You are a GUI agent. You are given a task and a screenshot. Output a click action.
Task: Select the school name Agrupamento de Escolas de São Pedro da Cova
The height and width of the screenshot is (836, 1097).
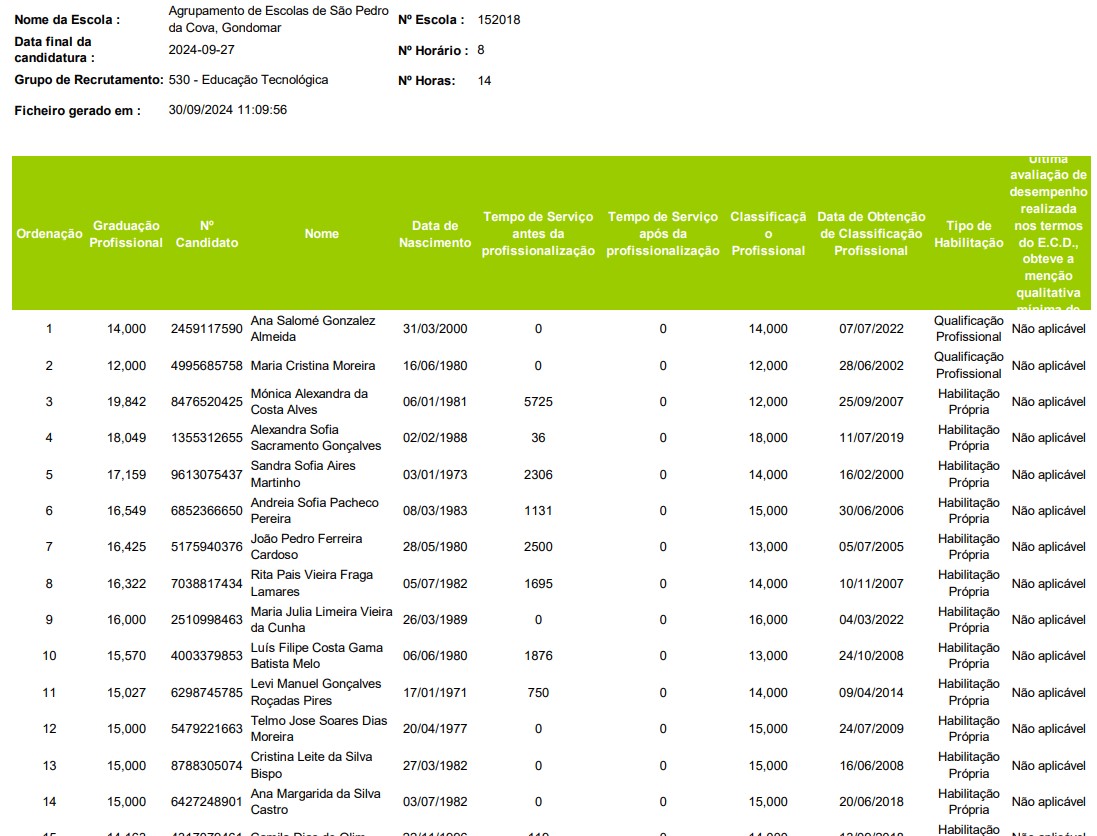(x=278, y=19)
